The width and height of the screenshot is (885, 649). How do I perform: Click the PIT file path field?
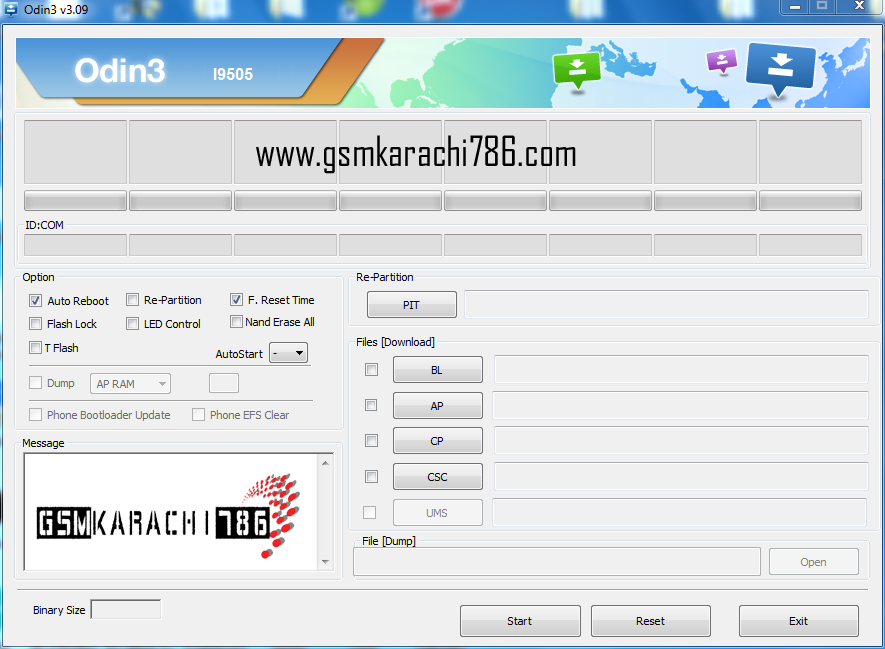click(x=666, y=304)
